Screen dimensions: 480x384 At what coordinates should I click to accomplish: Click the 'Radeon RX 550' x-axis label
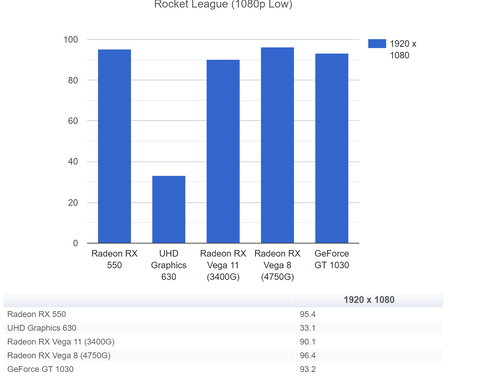pyautogui.click(x=114, y=259)
